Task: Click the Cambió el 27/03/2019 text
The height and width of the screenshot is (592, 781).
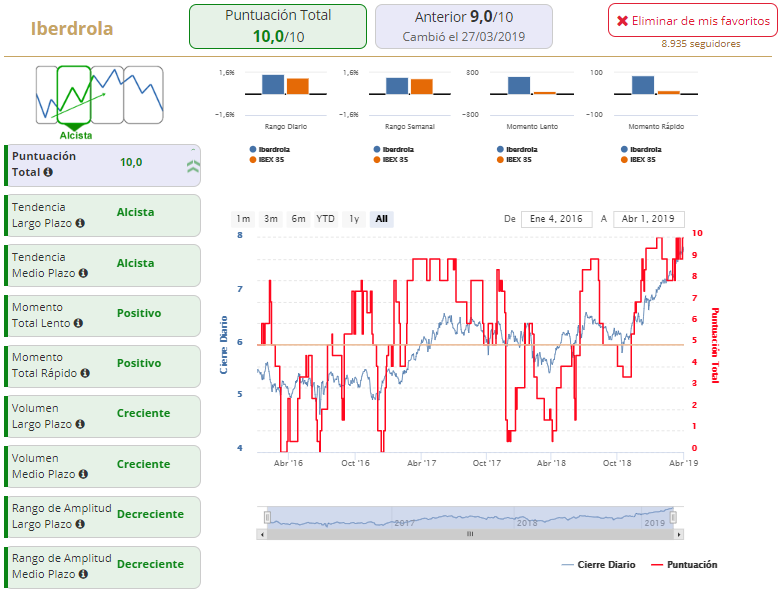Action: [464, 37]
